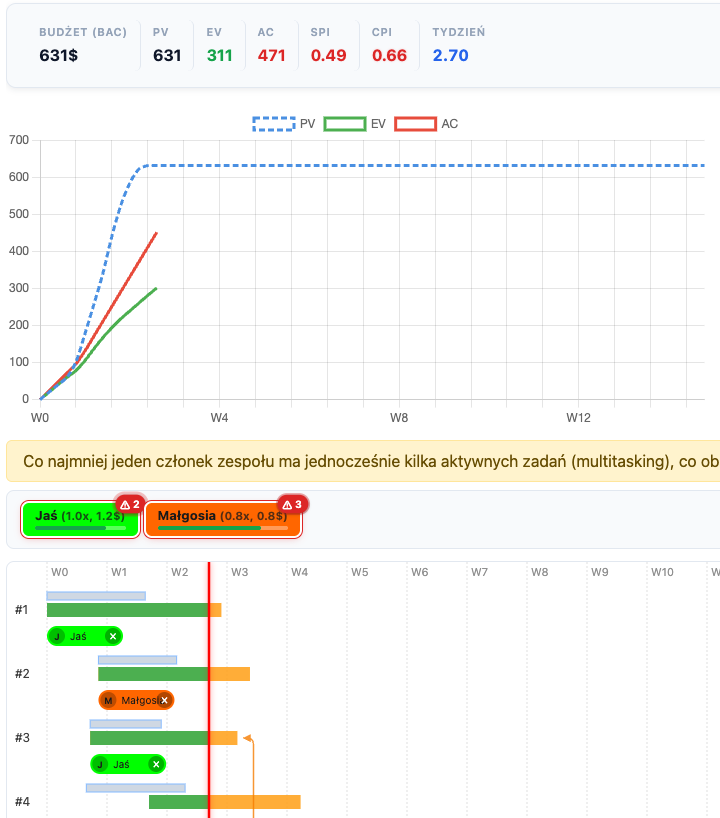Viewport: 720px width, 818px height.
Task: Click the task label #4
Action: point(22,802)
